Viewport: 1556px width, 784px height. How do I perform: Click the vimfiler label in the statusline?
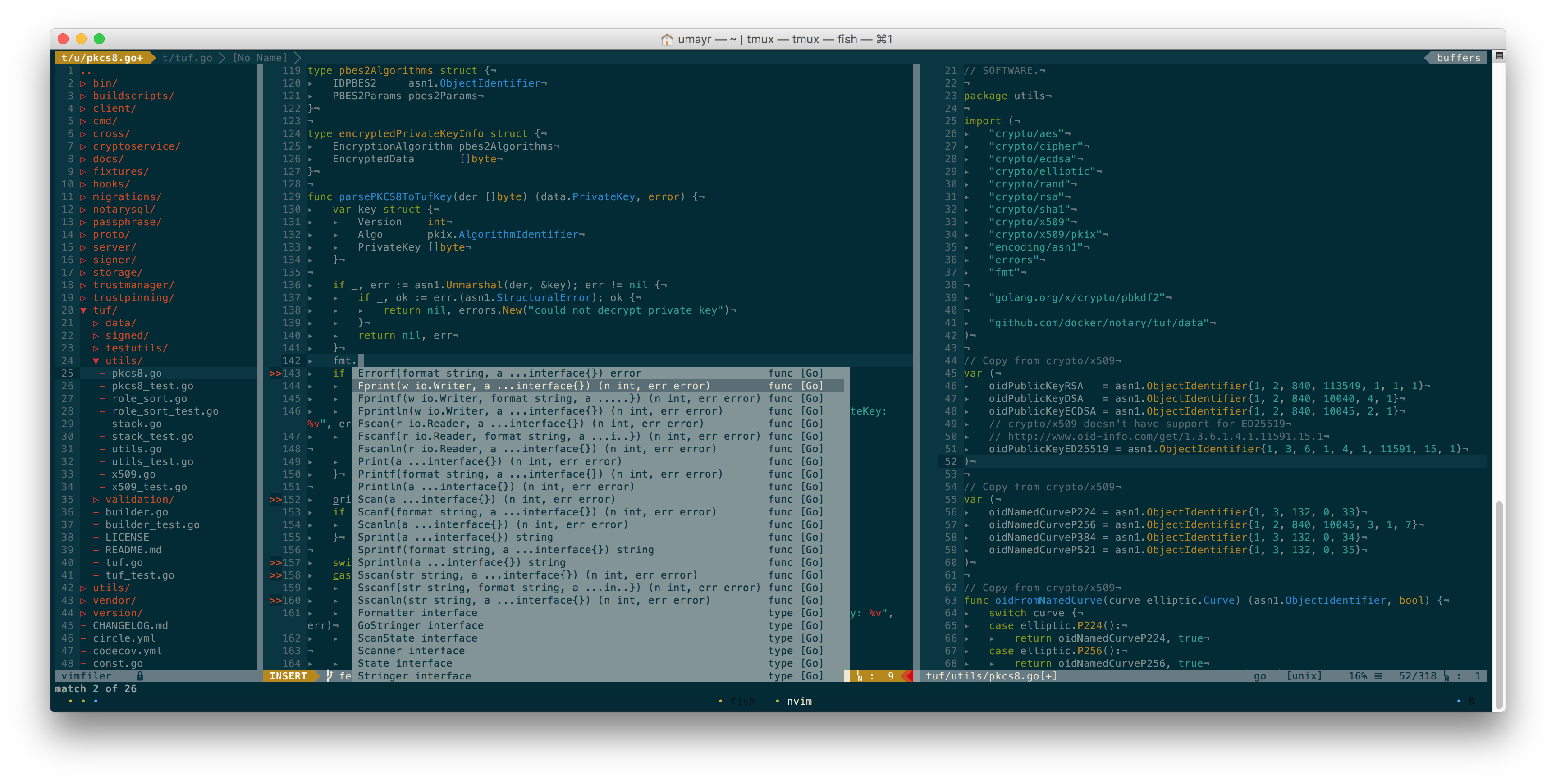(x=87, y=676)
